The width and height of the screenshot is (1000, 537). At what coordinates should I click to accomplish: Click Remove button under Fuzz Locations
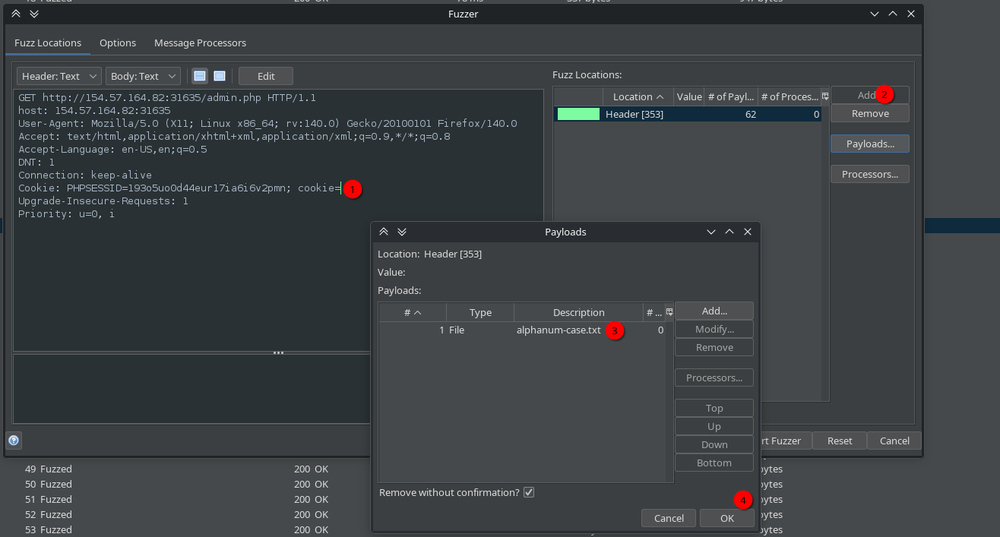pyautogui.click(x=870, y=114)
